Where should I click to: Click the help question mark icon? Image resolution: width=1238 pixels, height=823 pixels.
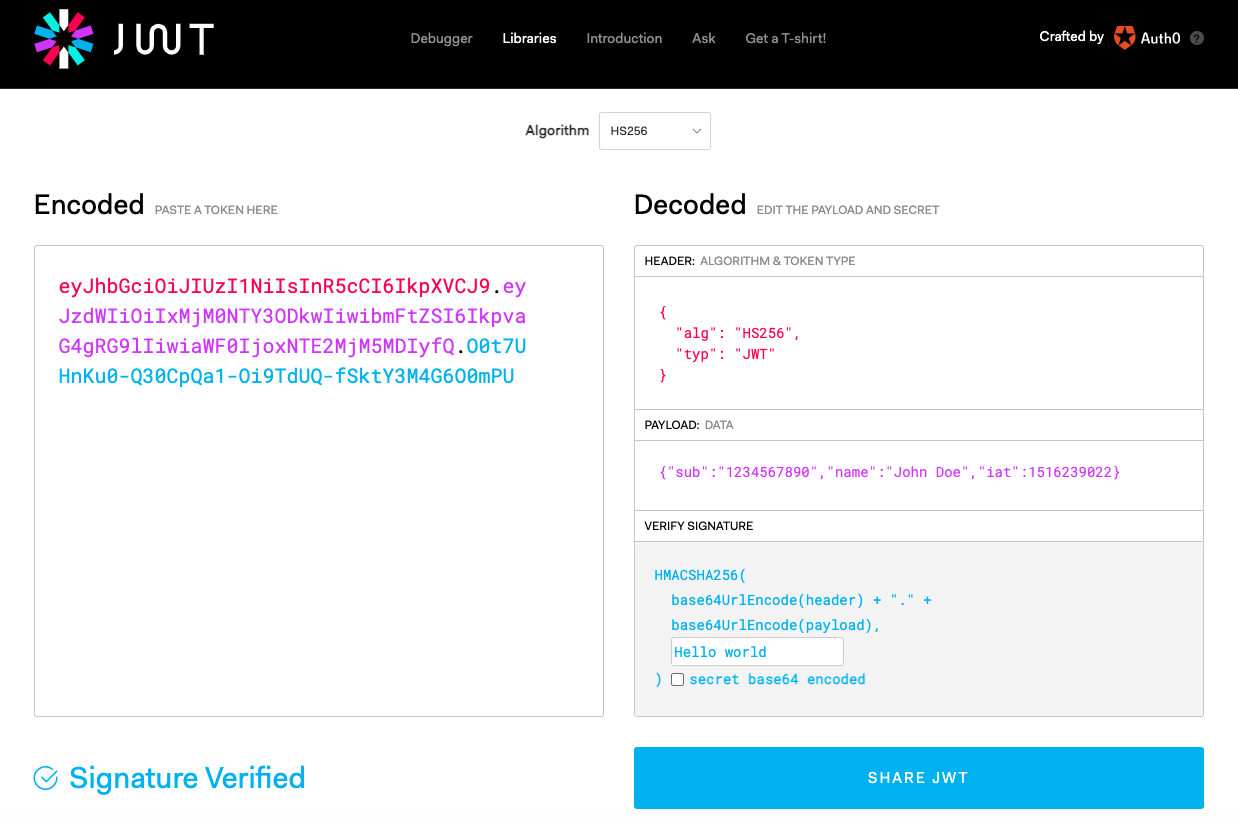tap(1197, 38)
